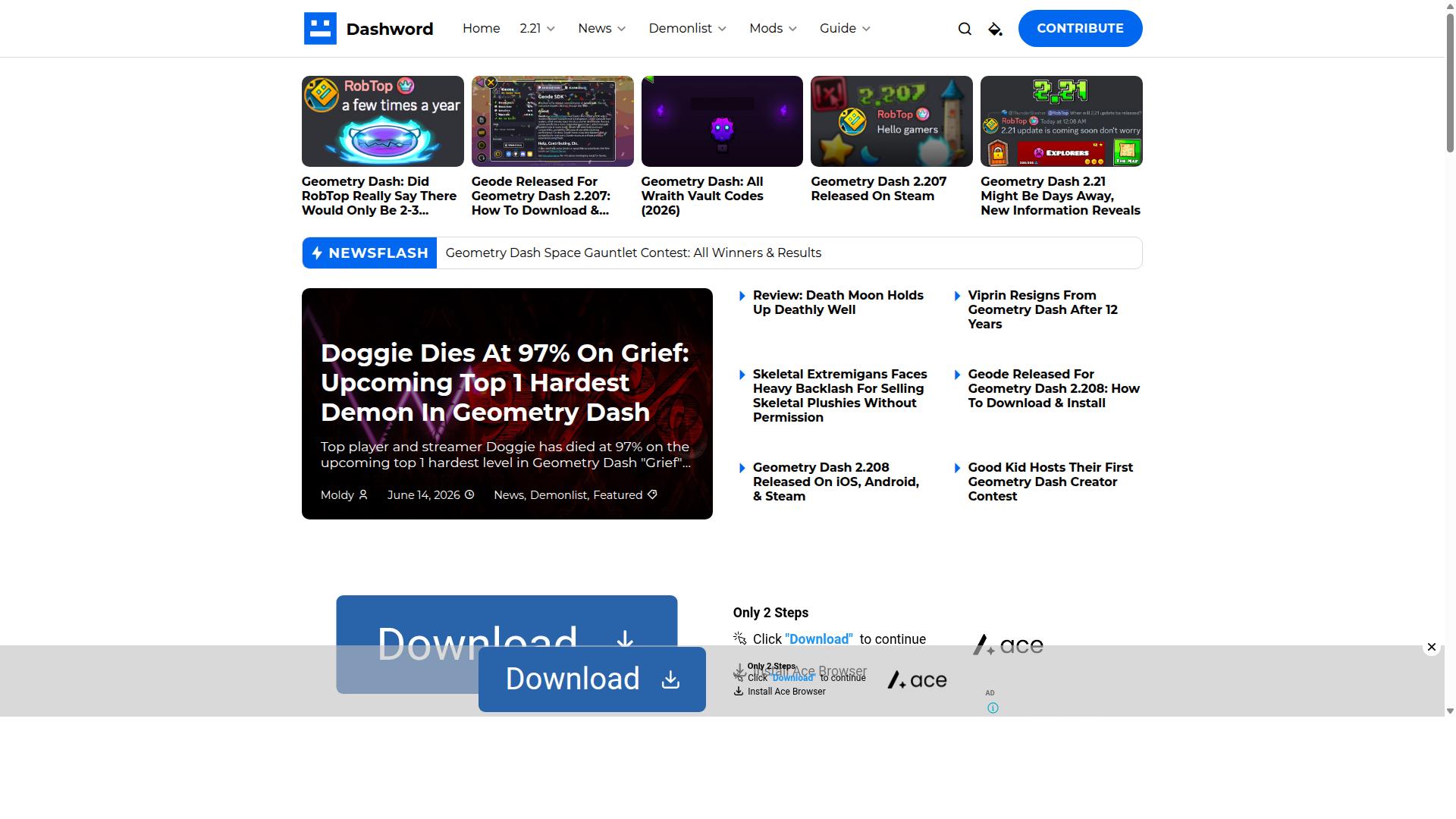The height and width of the screenshot is (819, 1456).
Task: Click the Dashword site title
Action: [x=390, y=29]
